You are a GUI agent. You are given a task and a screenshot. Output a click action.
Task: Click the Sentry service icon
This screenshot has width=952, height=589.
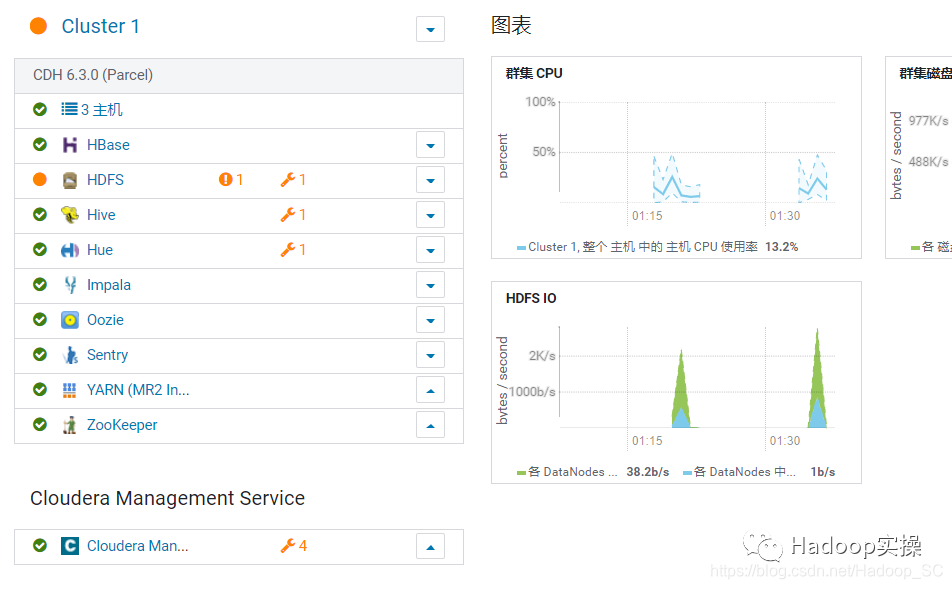click(70, 355)
